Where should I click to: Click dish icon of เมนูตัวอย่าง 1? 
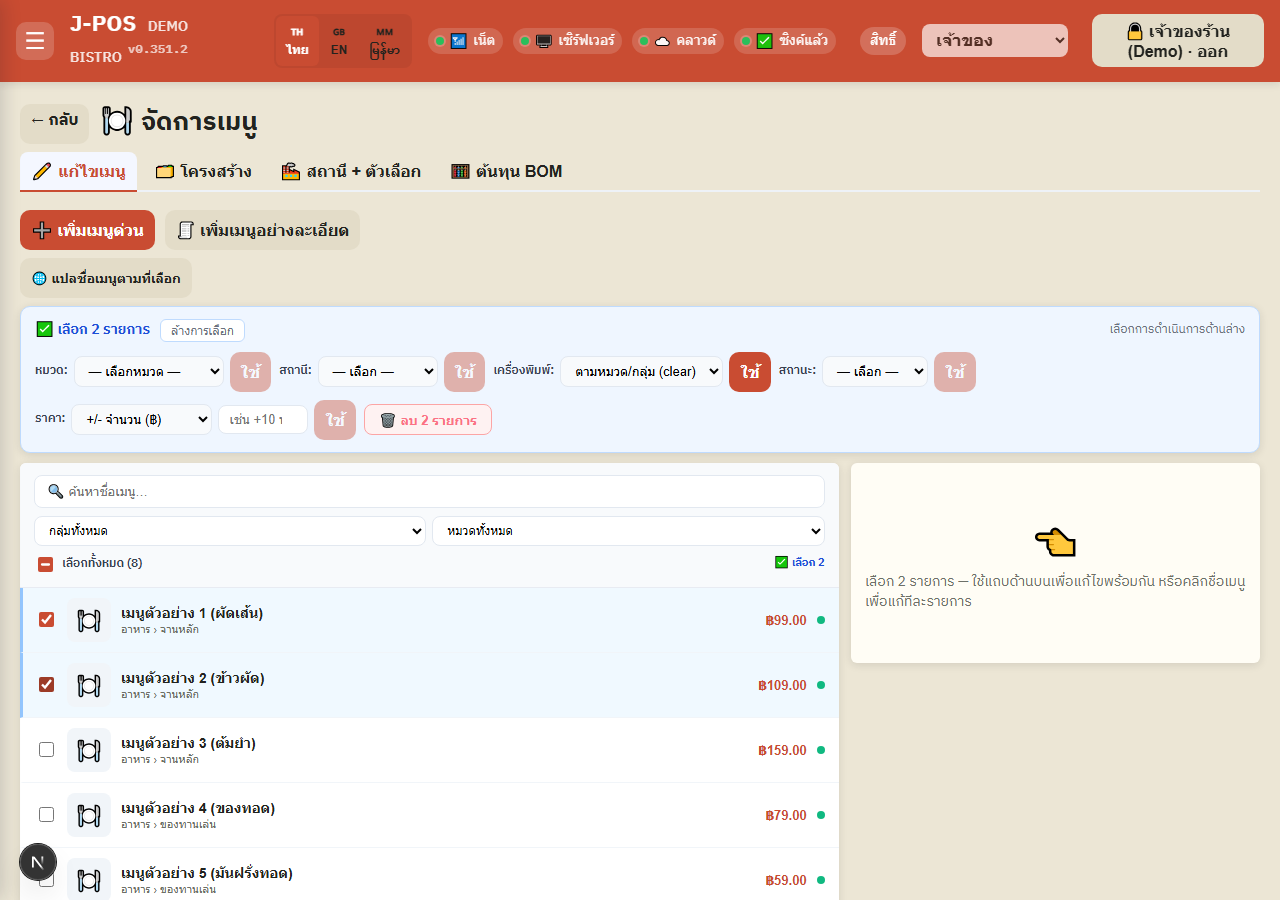pos(89,620)
